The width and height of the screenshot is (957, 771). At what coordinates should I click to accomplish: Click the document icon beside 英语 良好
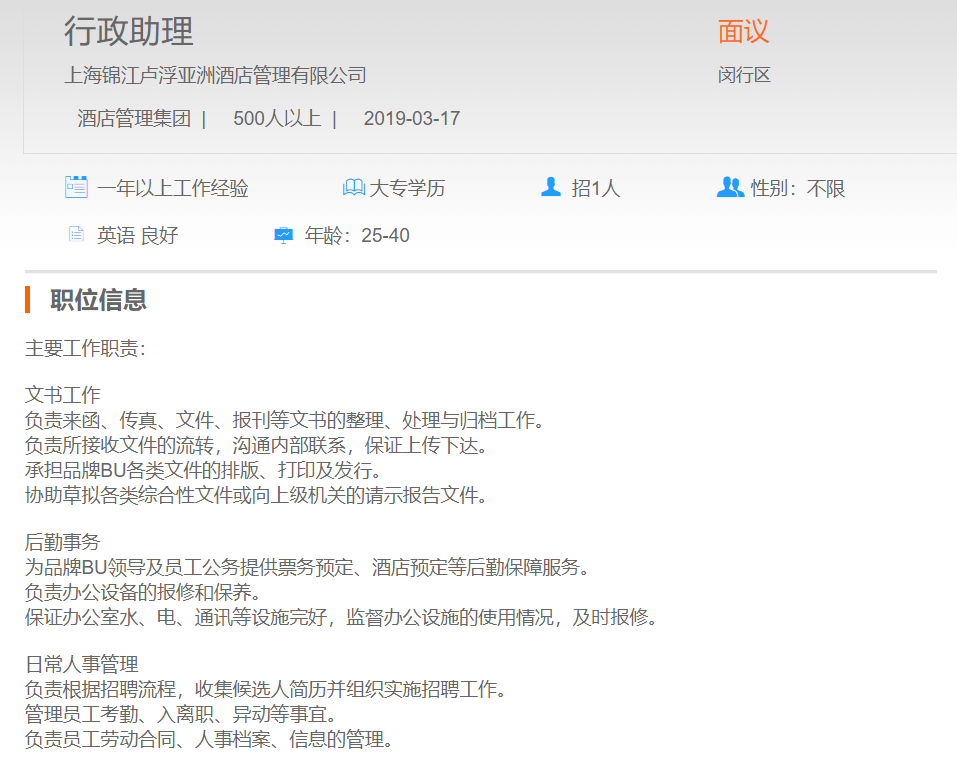pyautogui.click(x=76, y=235)
